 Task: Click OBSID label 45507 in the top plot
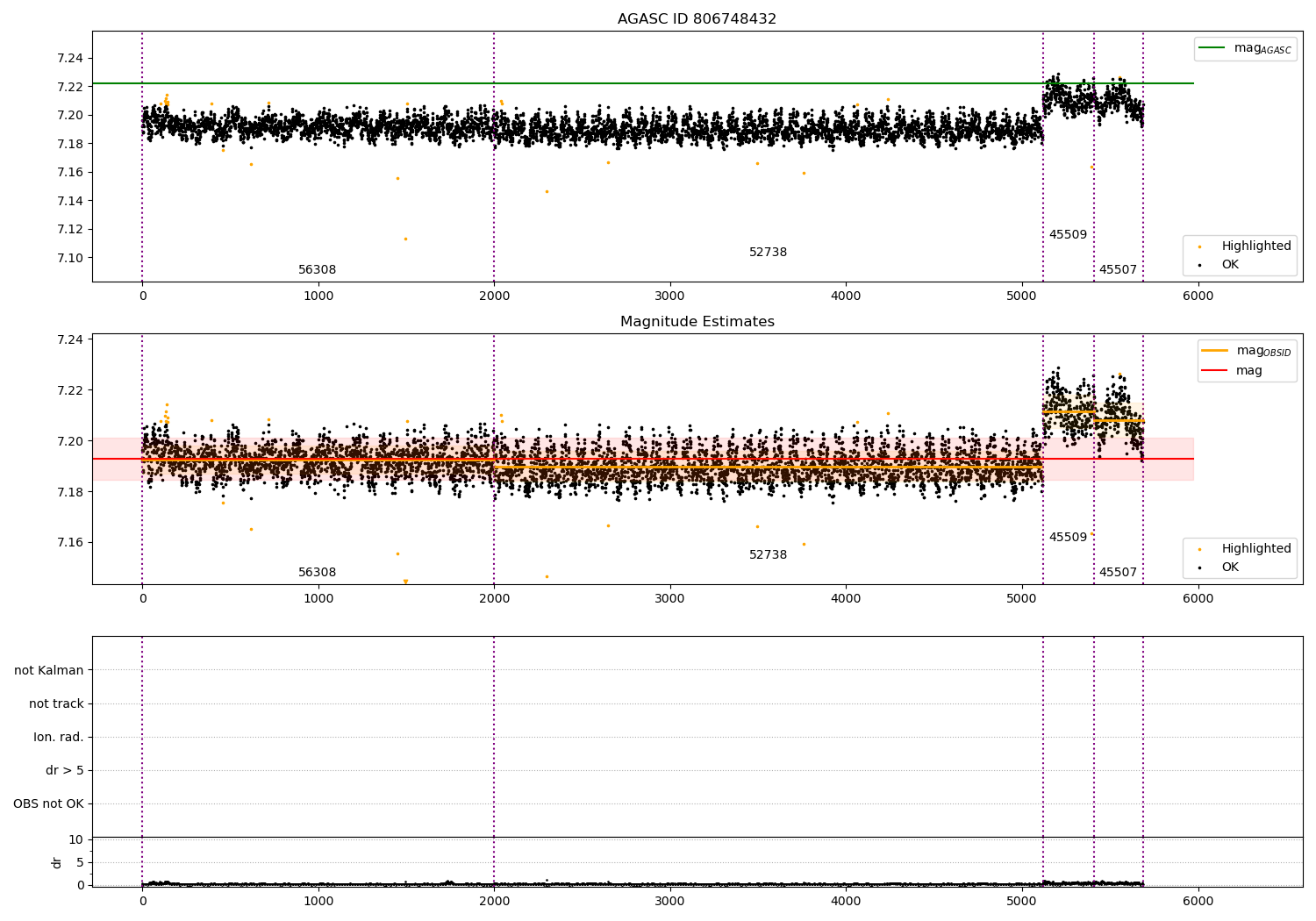[1118, 270]
